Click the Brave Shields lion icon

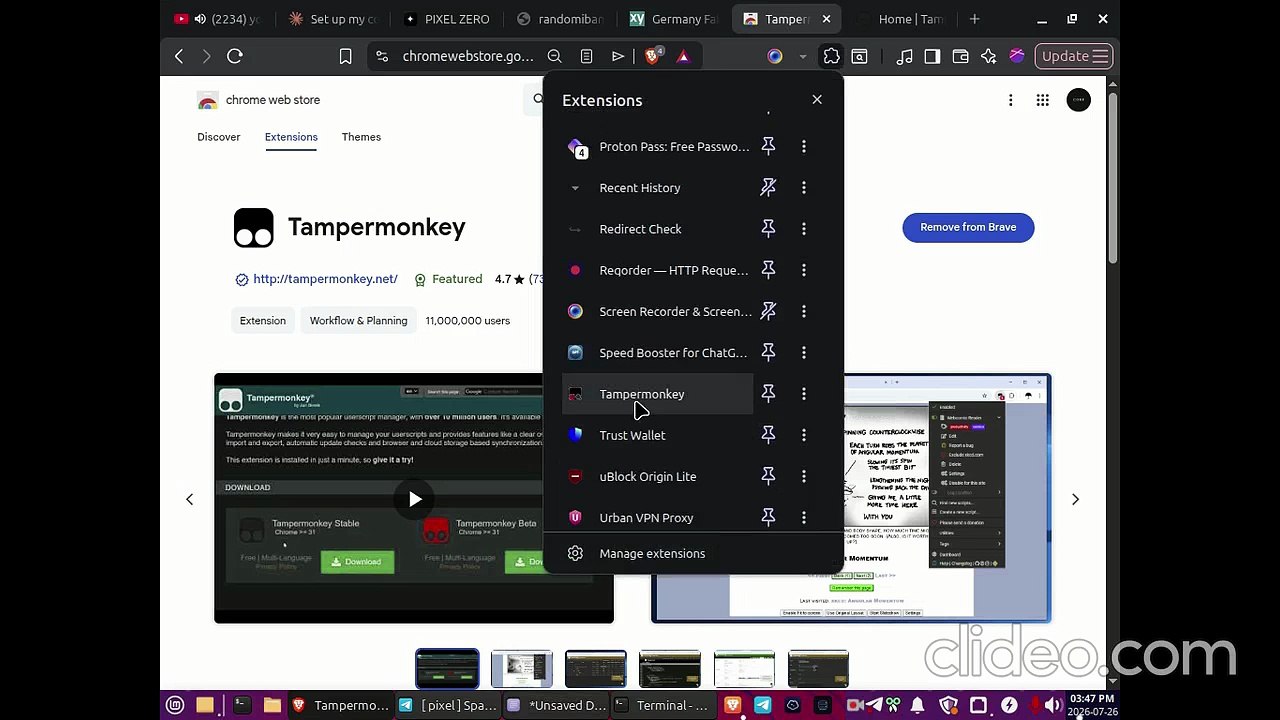(x=652, y=56)
